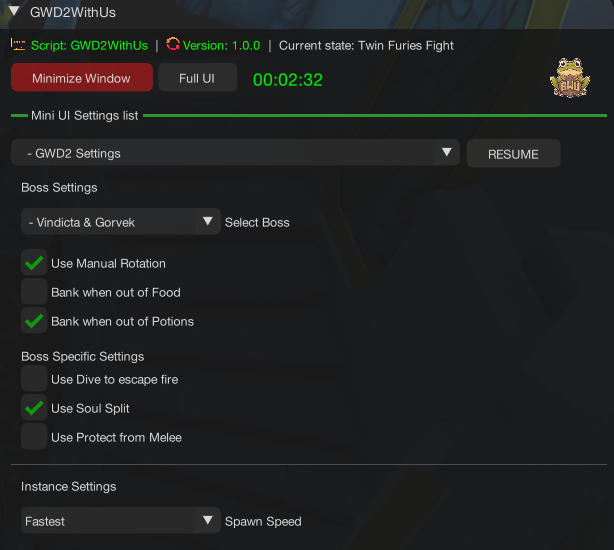Click the Current state status text

(366, 45)
